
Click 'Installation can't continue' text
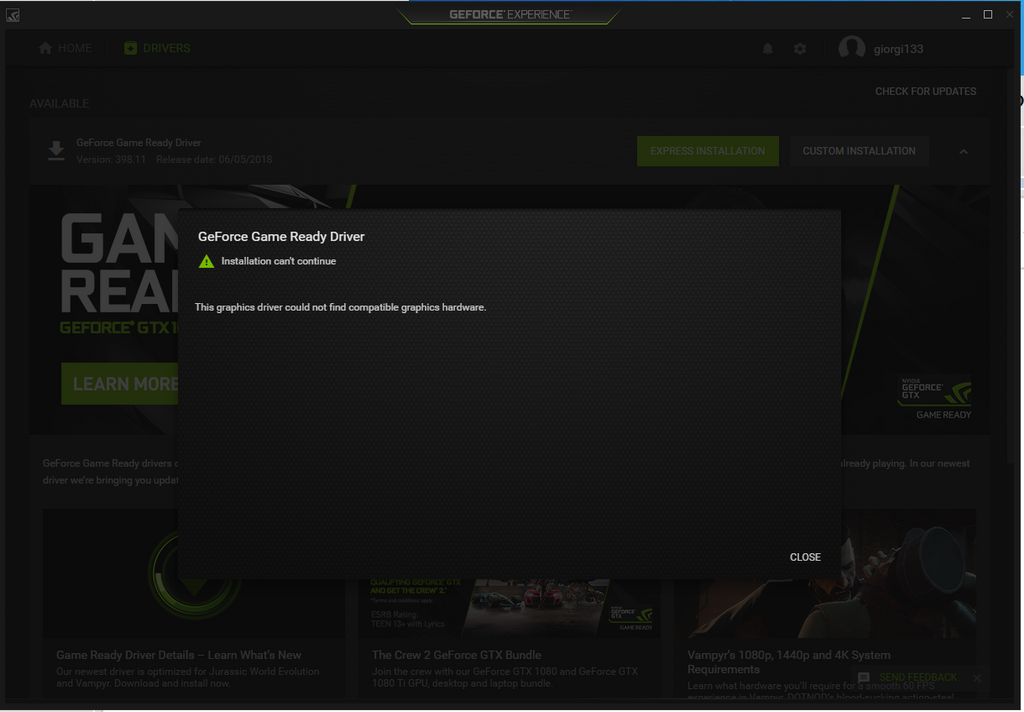point(278,261)
